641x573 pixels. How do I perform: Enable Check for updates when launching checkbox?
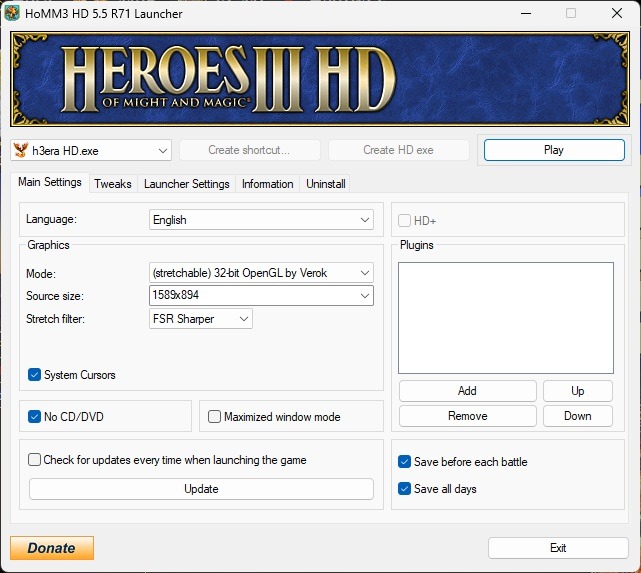click(34, 460)
